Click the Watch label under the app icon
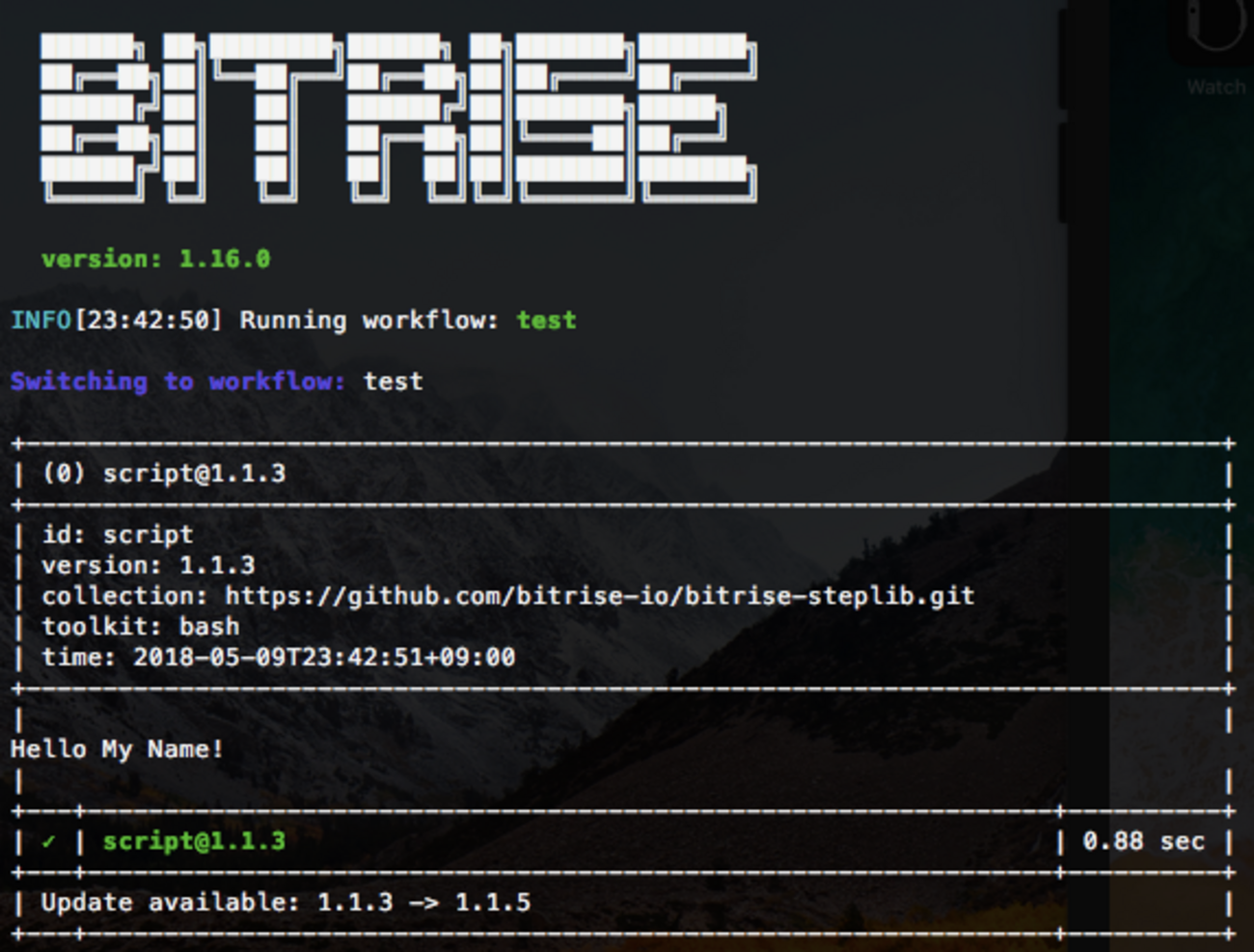1254x952 pixels. (1217, 87)
